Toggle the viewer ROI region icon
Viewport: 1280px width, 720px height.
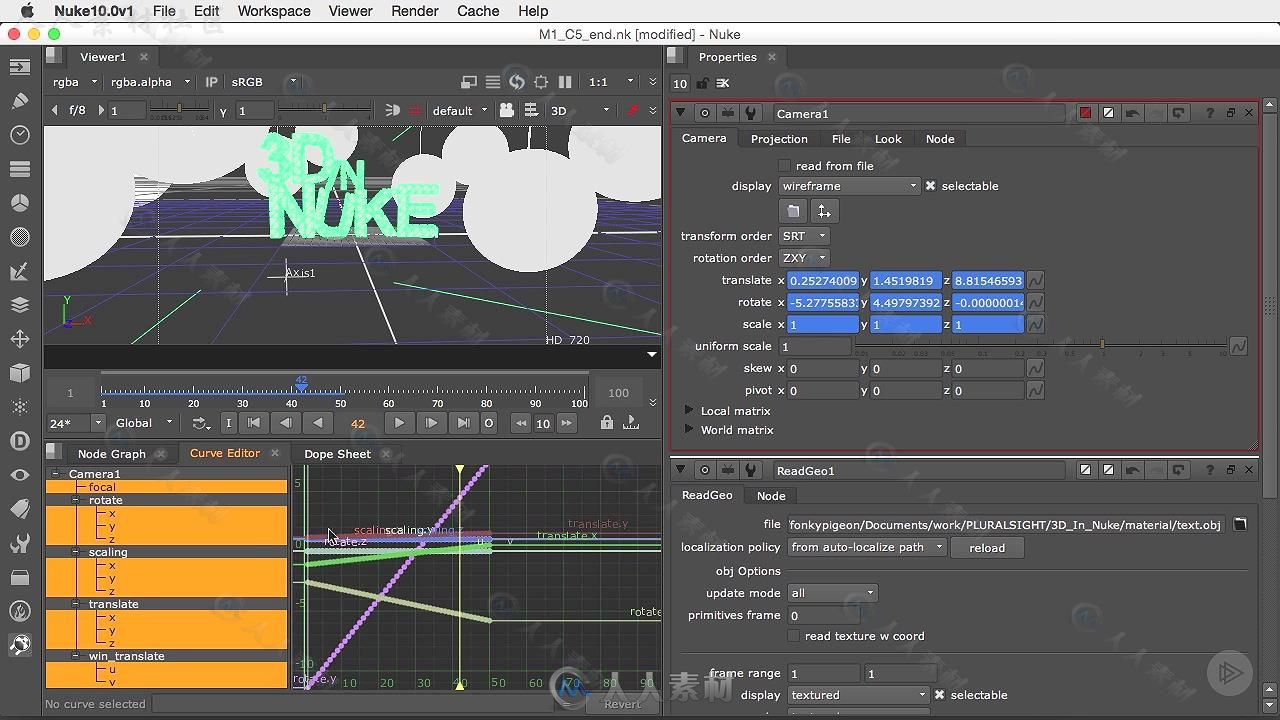click(x=541, y=82)
